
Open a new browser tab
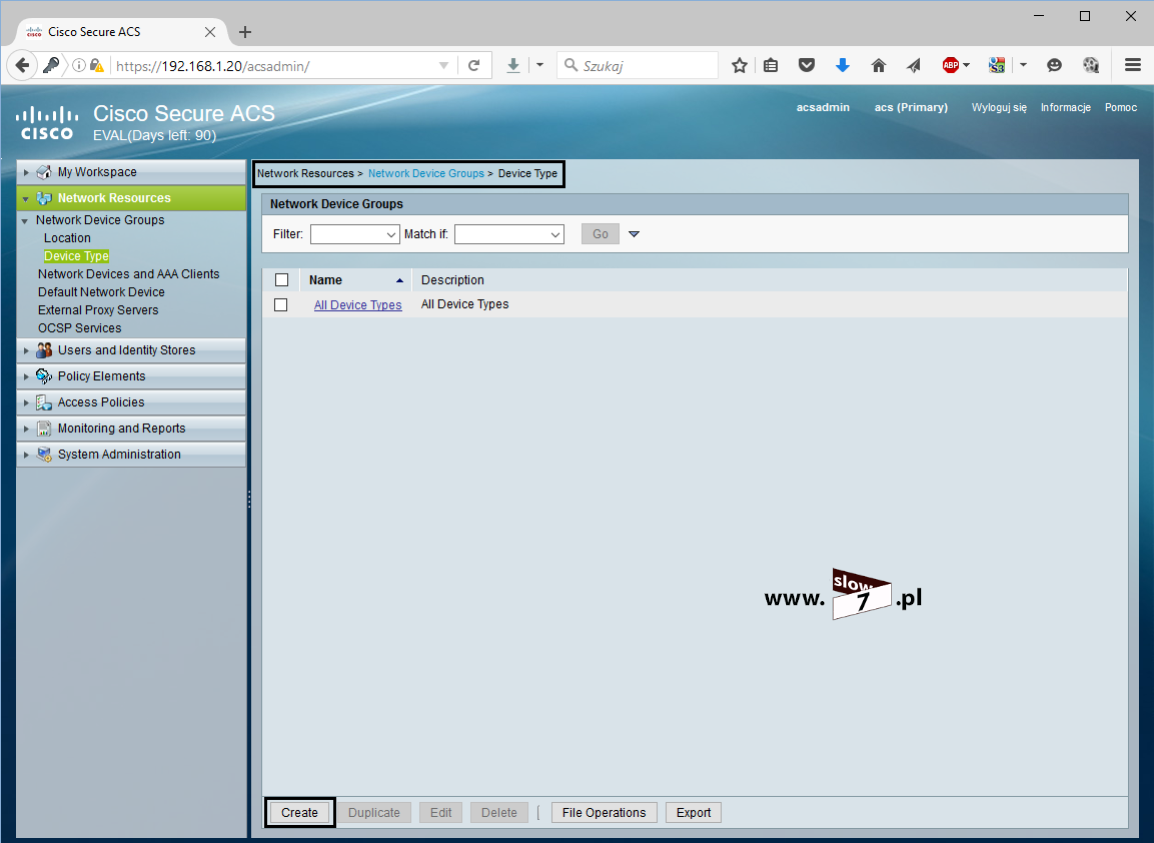(x=245, y=32)
